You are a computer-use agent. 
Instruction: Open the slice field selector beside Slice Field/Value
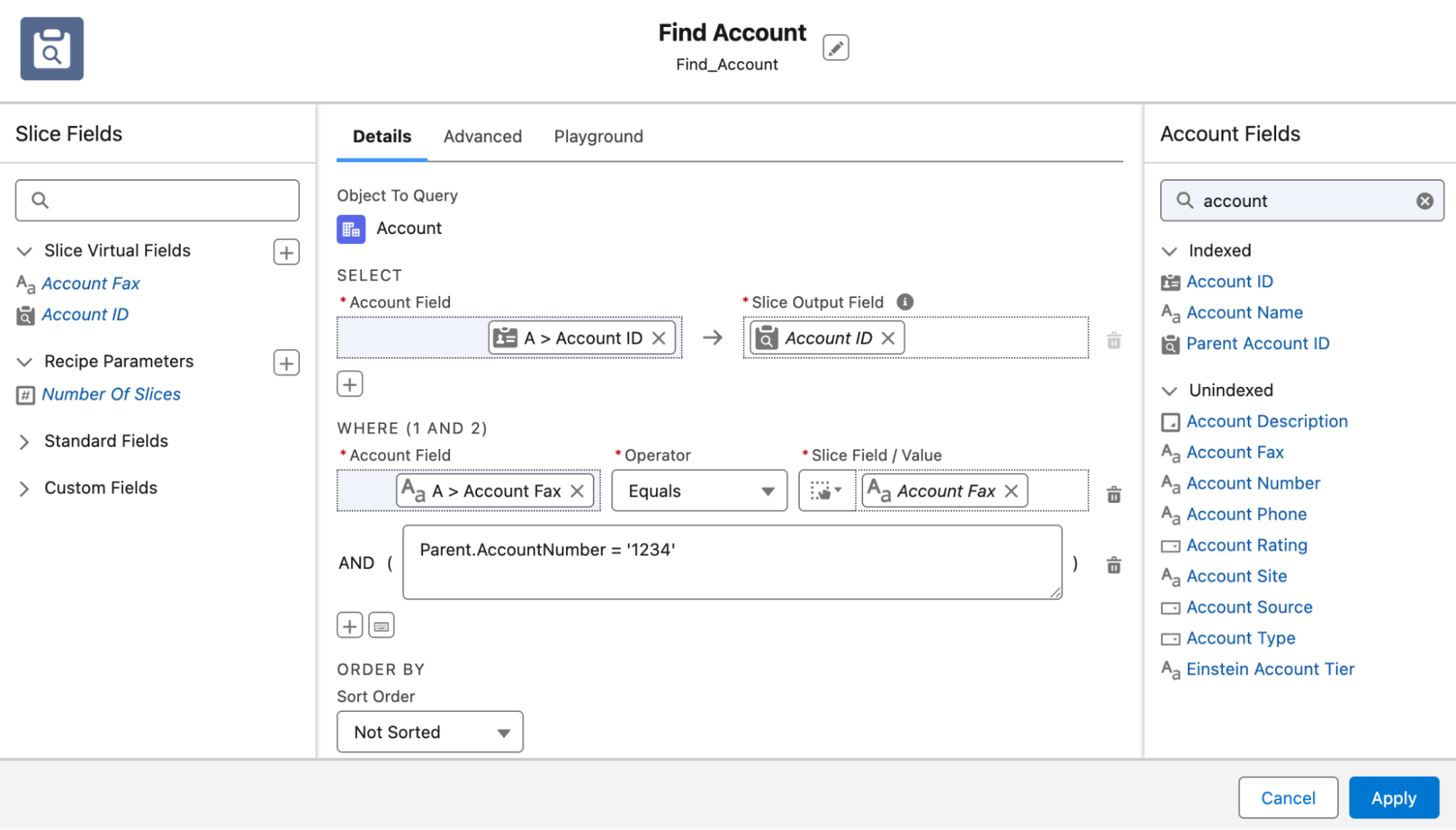(x=826, y=490)
